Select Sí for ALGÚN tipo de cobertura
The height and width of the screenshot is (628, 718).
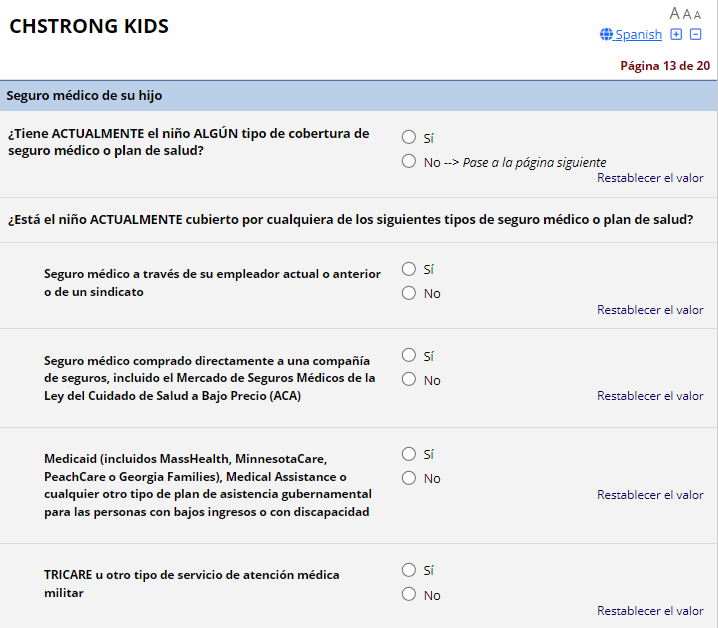click(x=409, y=137)
